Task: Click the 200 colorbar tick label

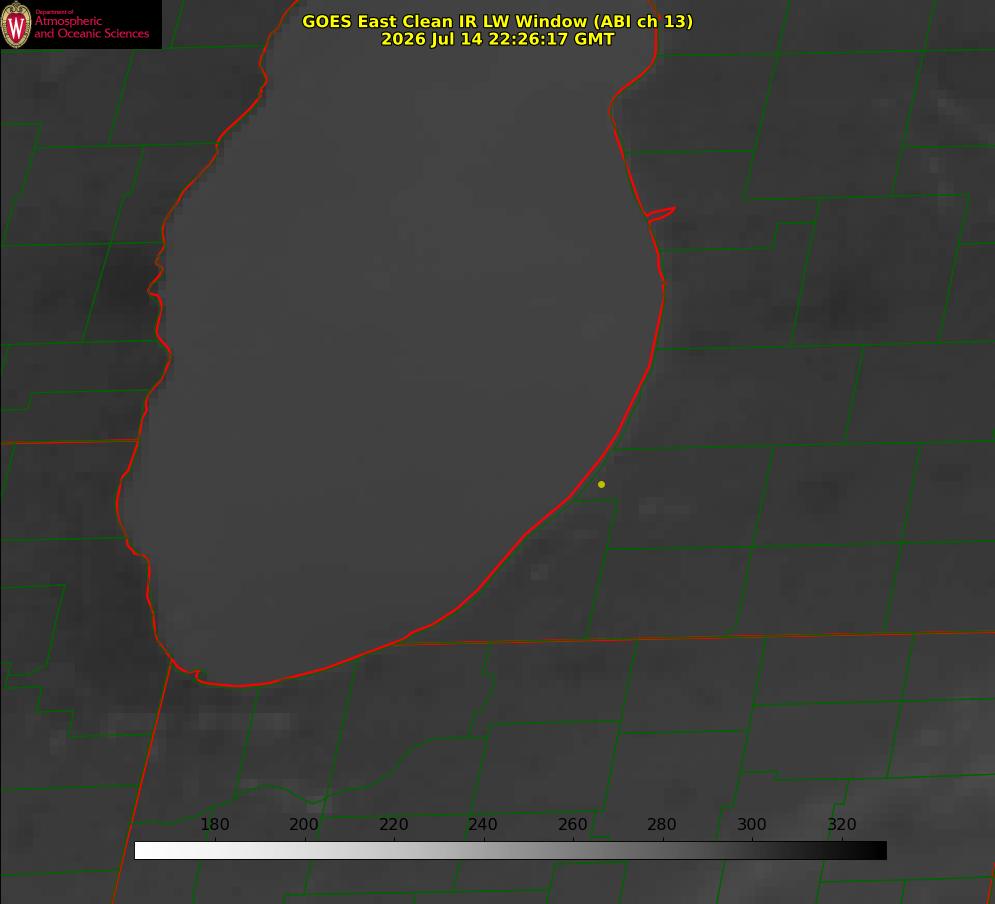Action: (x=303, y=824)
